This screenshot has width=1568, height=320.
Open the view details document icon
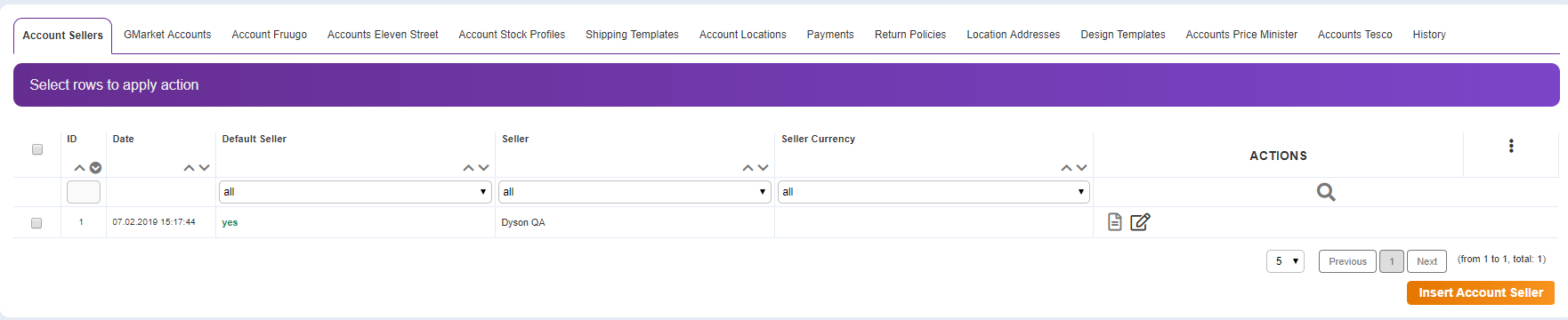point(1114,222)
